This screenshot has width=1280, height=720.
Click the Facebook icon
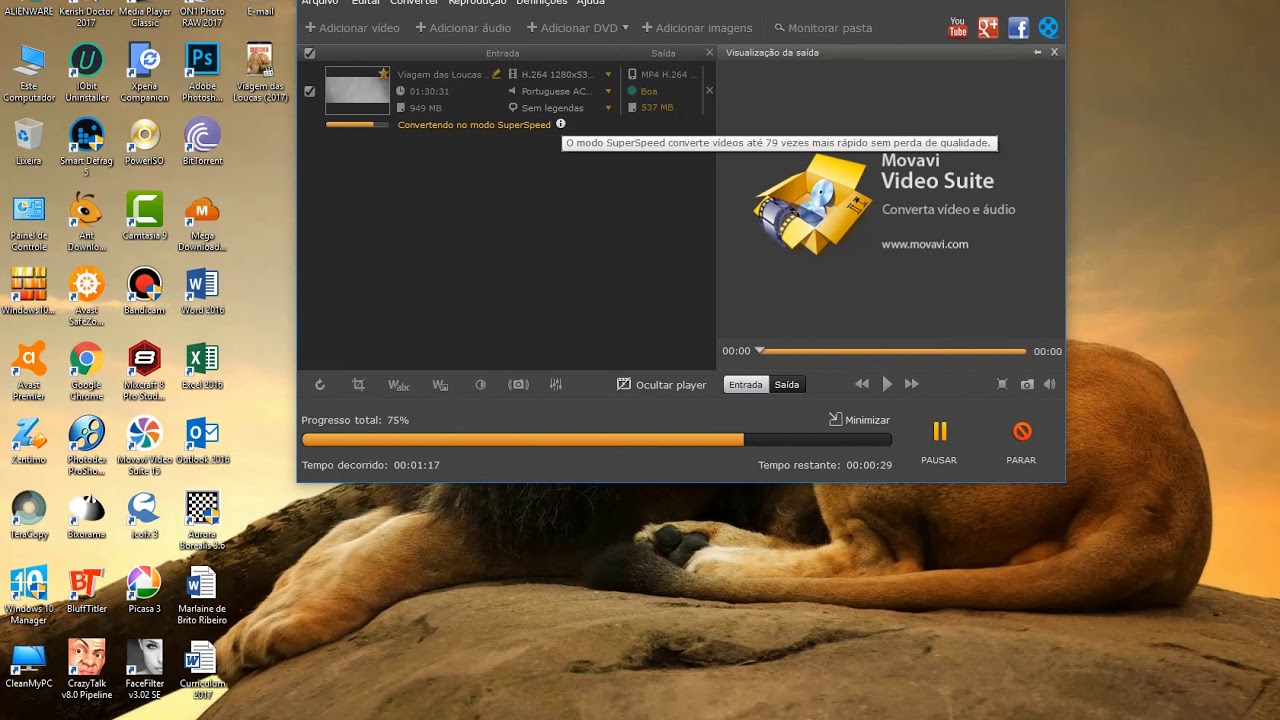click(x=1018, y=28)
